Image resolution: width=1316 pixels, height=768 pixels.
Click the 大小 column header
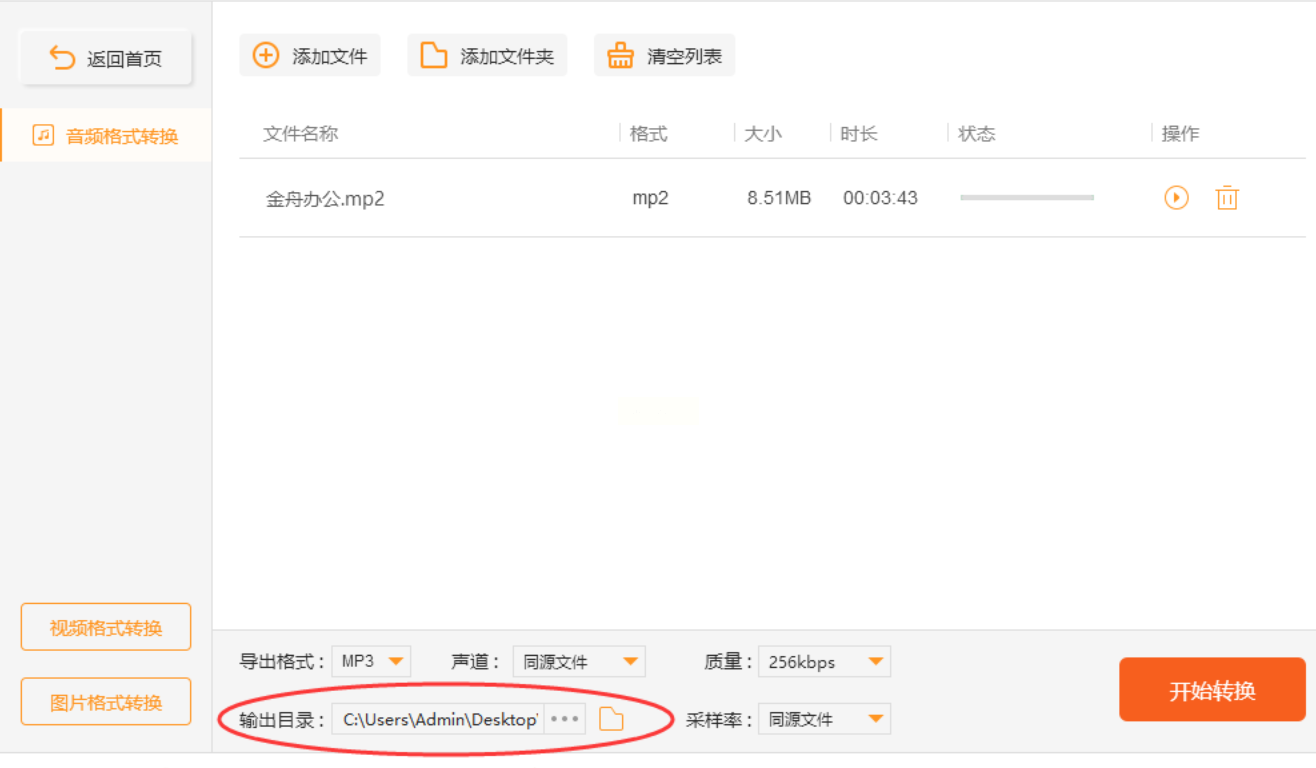pyautogui.click(x=763, y=133)
